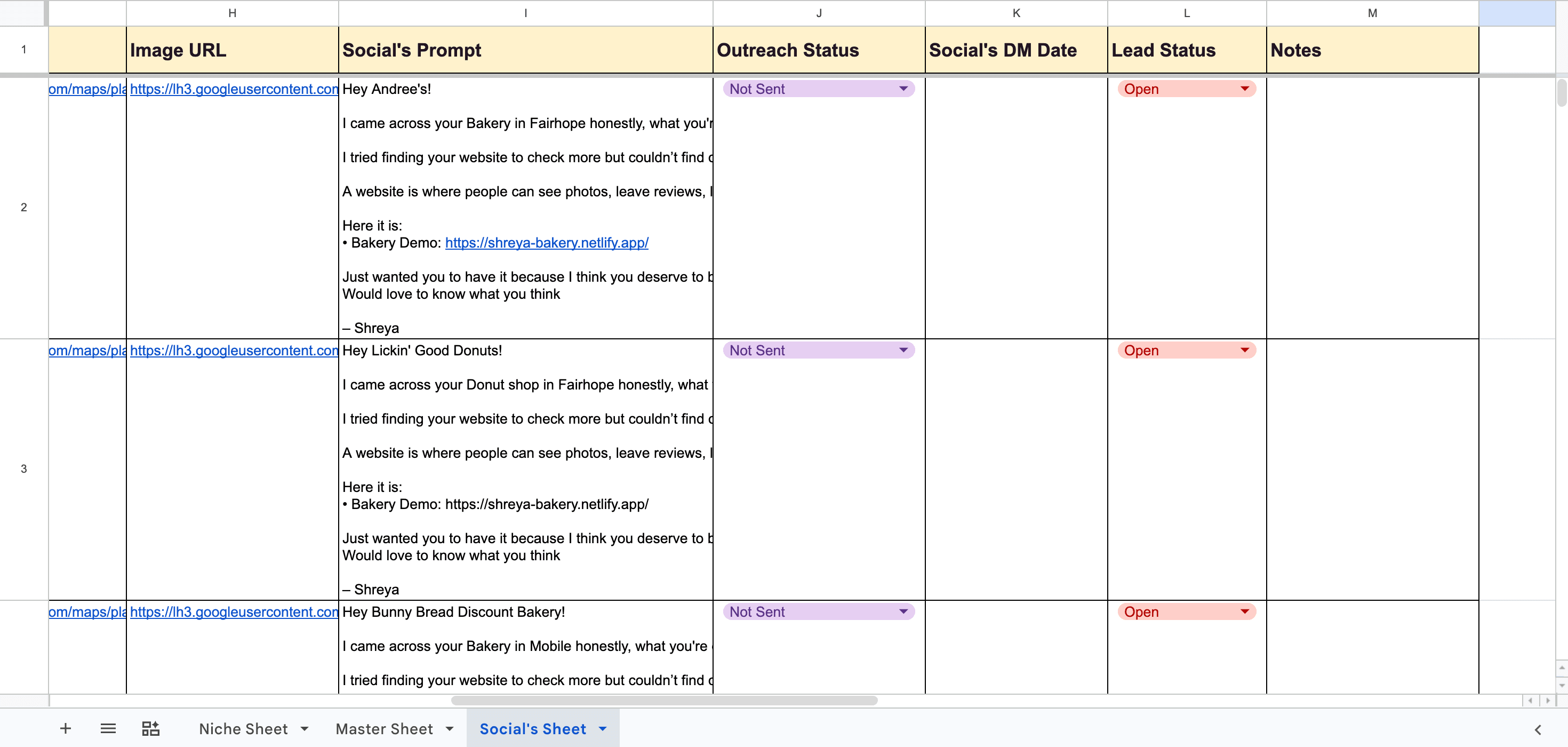The height and width of the screenshot is (747, 1568).
Task: Select column H header
Action: click(x=232, y=13)
